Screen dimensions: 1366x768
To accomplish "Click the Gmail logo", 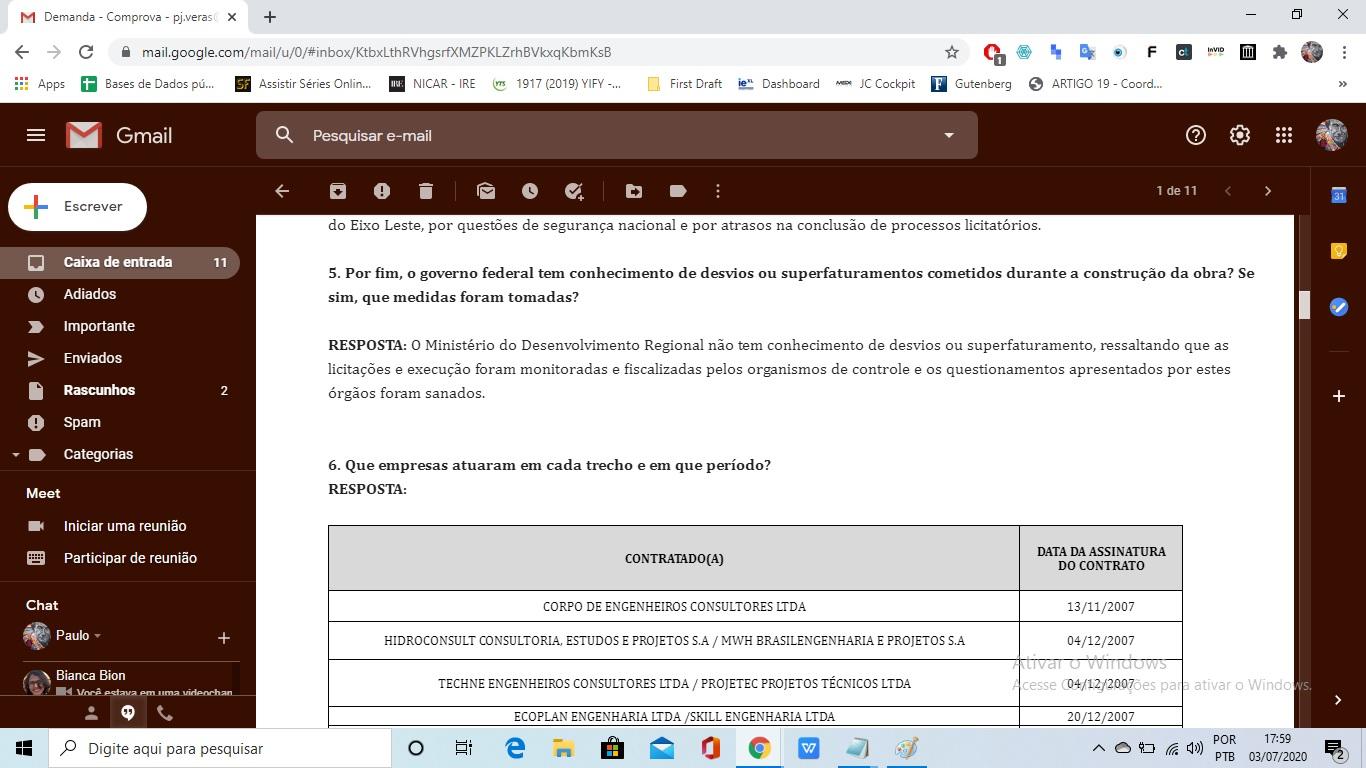I will pos(120,135).
